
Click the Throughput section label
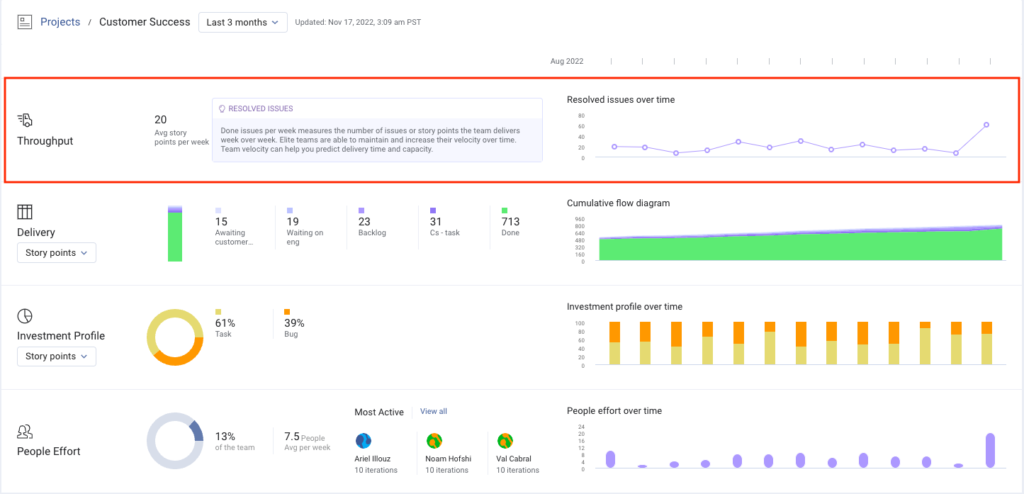coord(45,140)
